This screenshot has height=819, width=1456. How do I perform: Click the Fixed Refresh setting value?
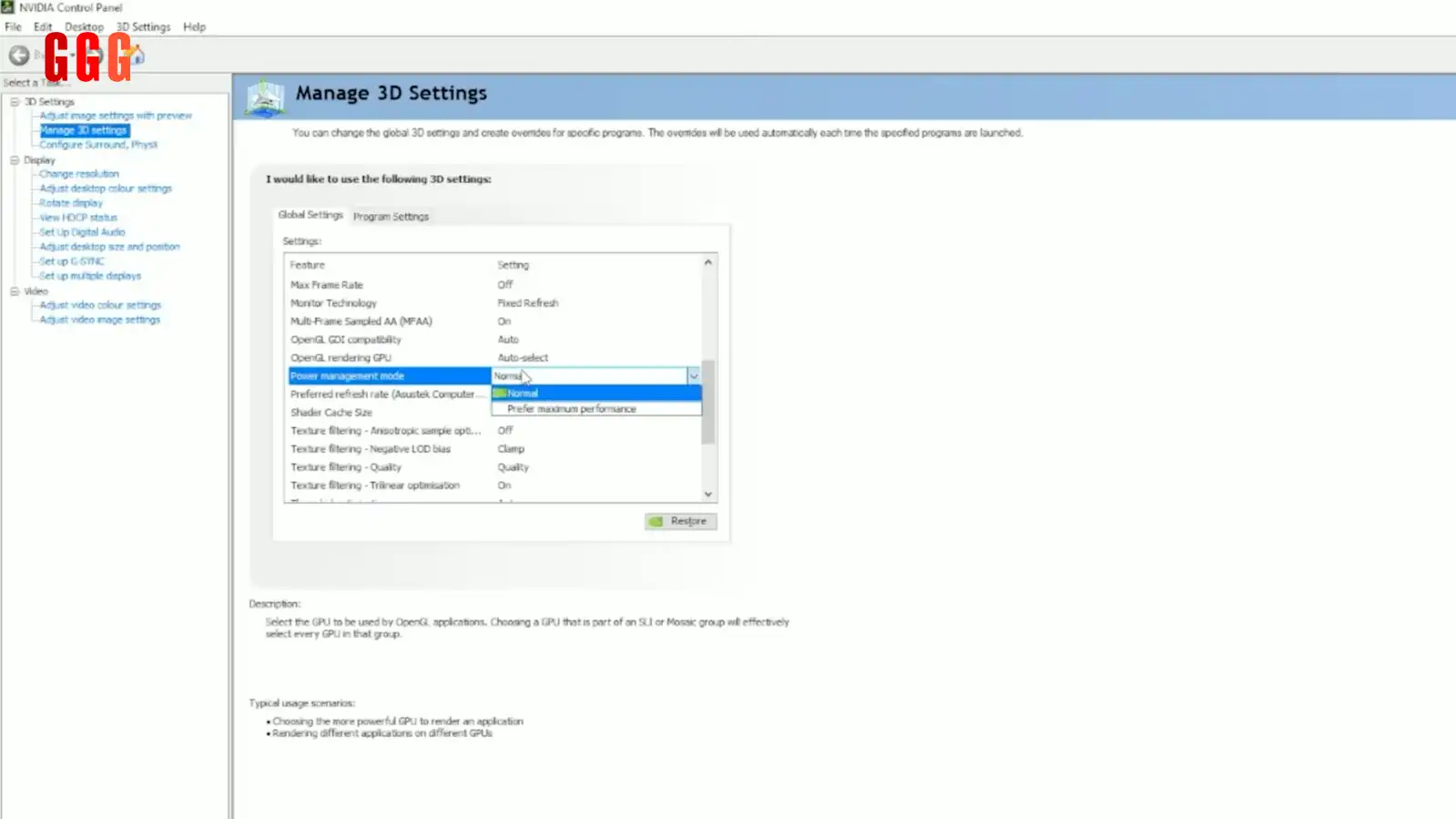tap(527, 303)
